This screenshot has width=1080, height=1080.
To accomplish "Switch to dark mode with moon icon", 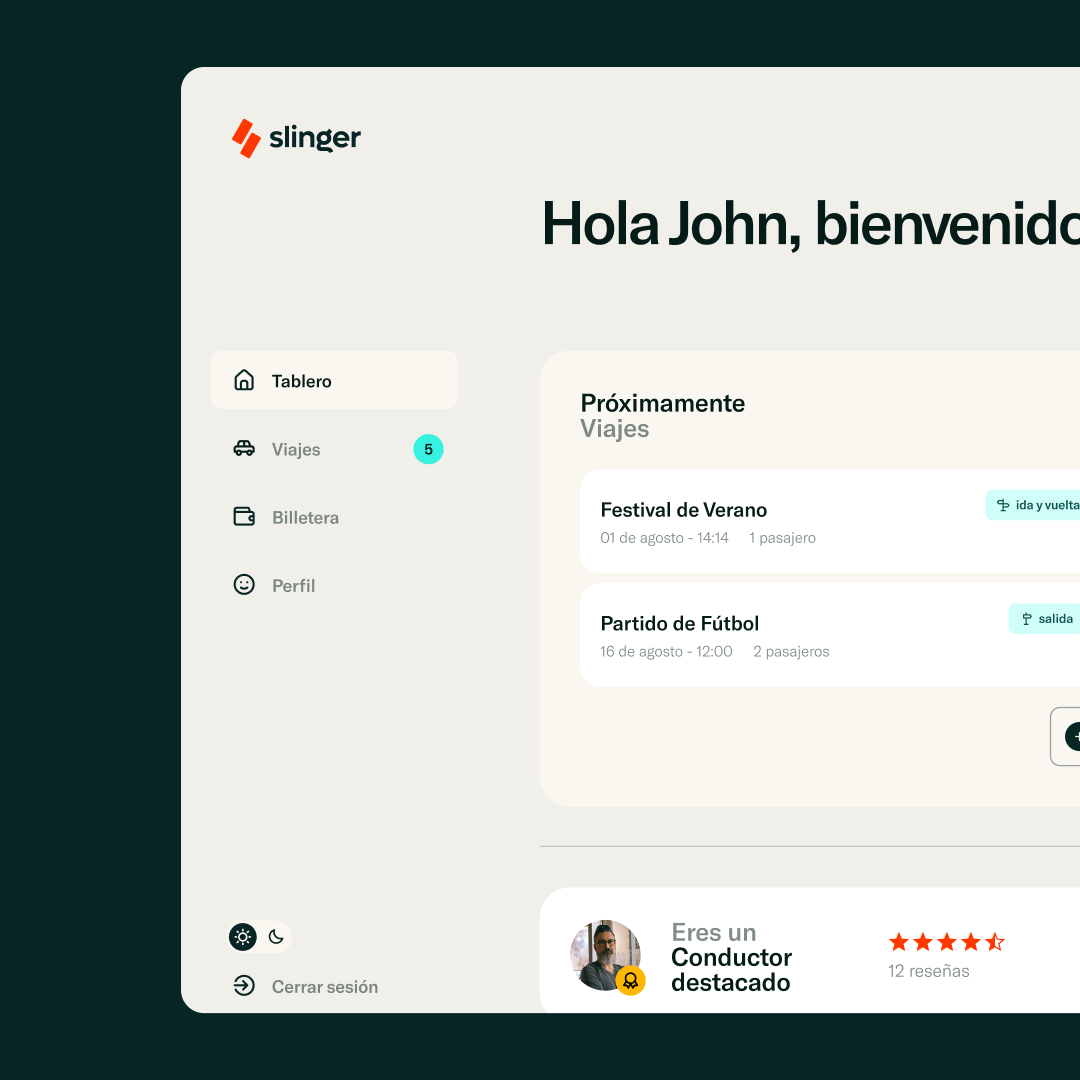I will pos(276,937).
